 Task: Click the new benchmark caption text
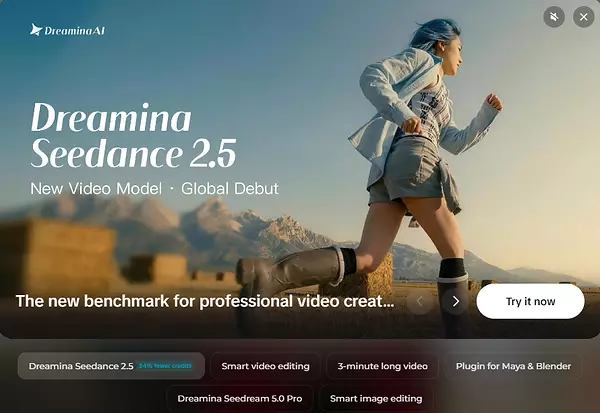click(205, 301)
